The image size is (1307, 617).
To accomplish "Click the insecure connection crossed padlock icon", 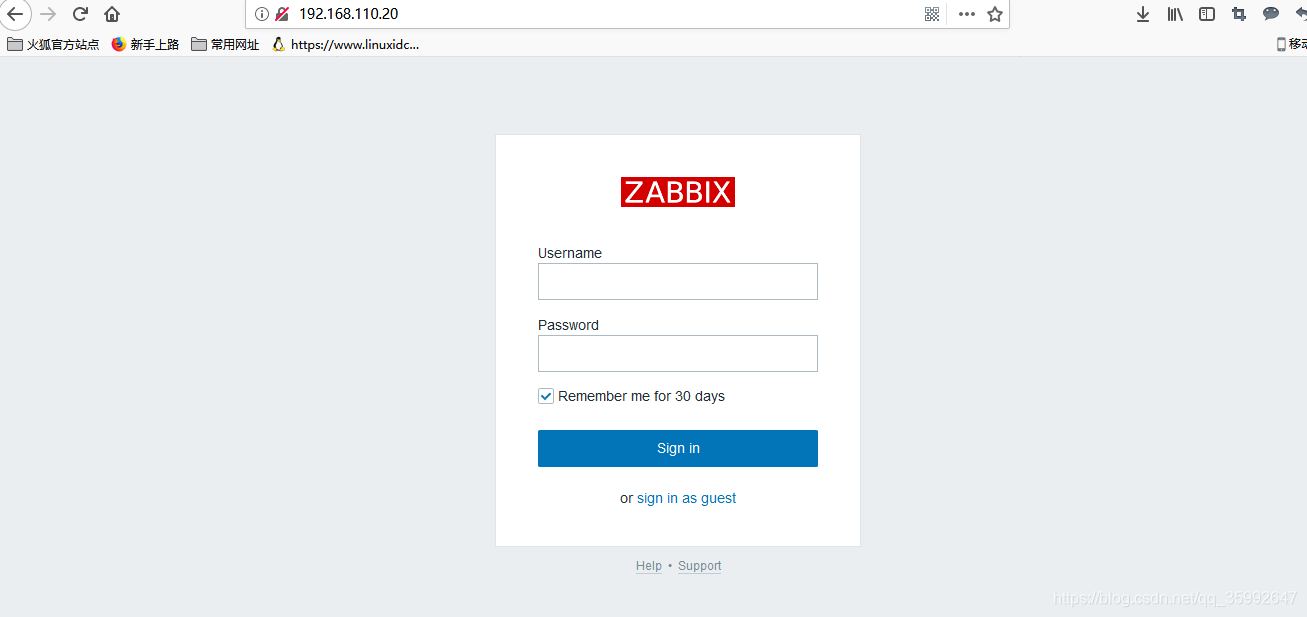I will point(282,14).
